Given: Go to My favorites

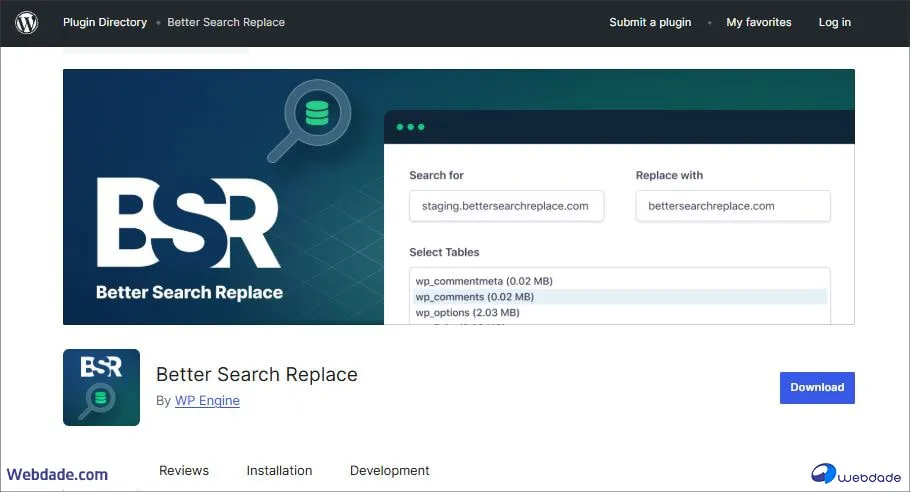Looking at the screenshot, I should (758, 22).
